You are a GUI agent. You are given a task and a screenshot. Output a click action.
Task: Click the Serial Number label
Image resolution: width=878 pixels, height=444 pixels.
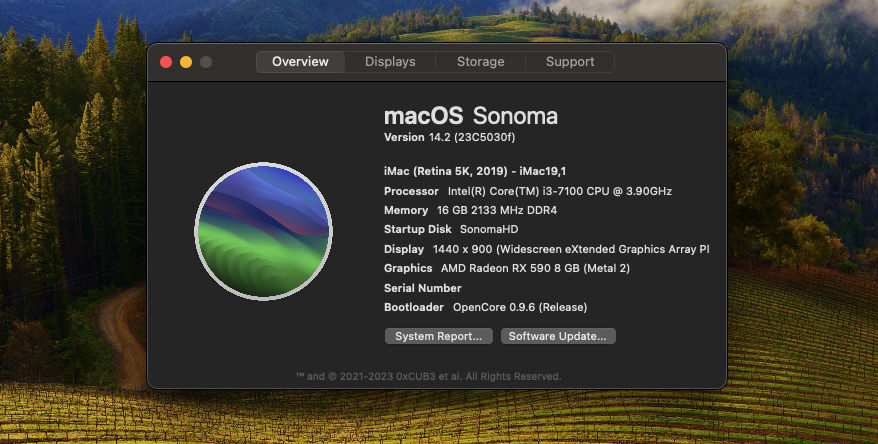[x=422, y=288]
